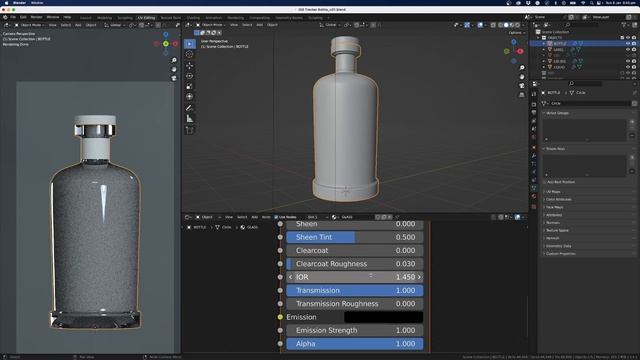This screenshot has width=640, height=360.
Task: Open the File menu
Action: point(13,18)
